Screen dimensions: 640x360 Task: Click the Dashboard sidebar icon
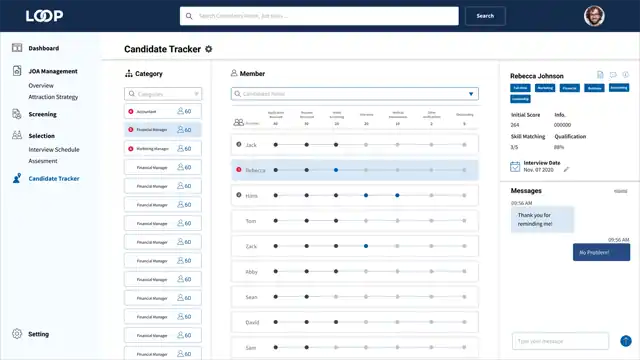(17, 48)
